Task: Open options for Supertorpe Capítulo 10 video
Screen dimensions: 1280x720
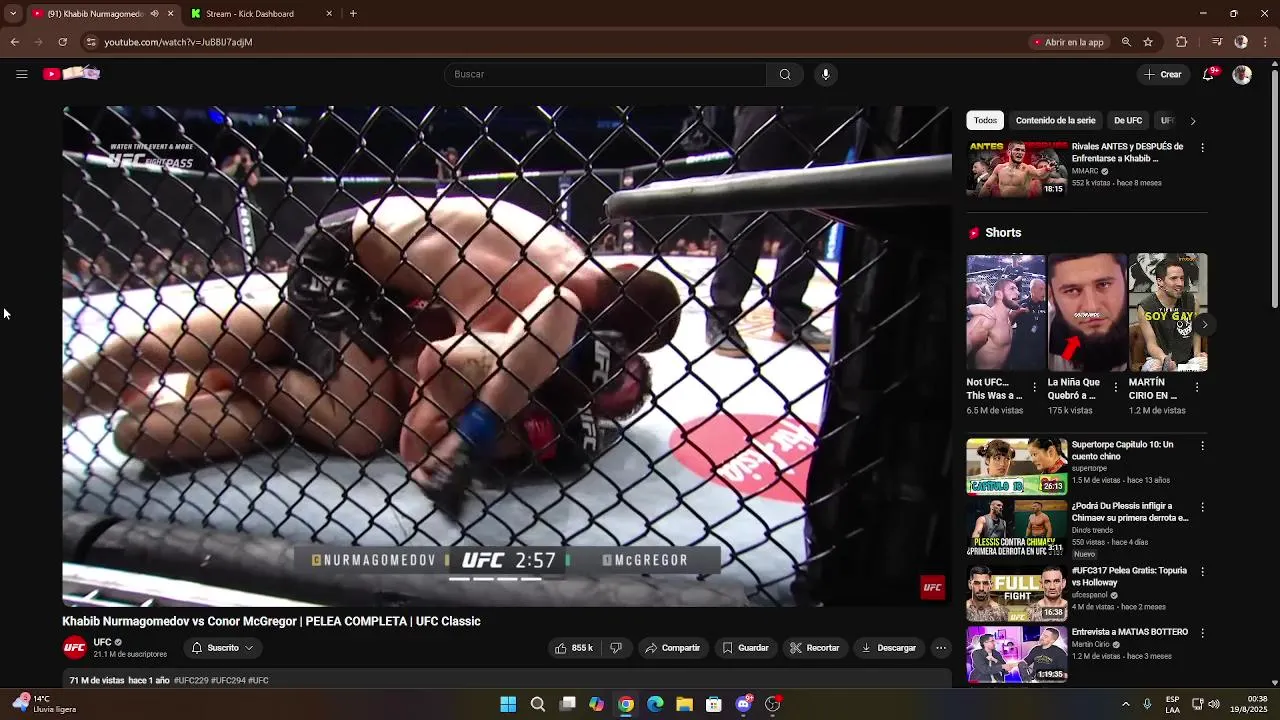Action: tap(1202, 445)
